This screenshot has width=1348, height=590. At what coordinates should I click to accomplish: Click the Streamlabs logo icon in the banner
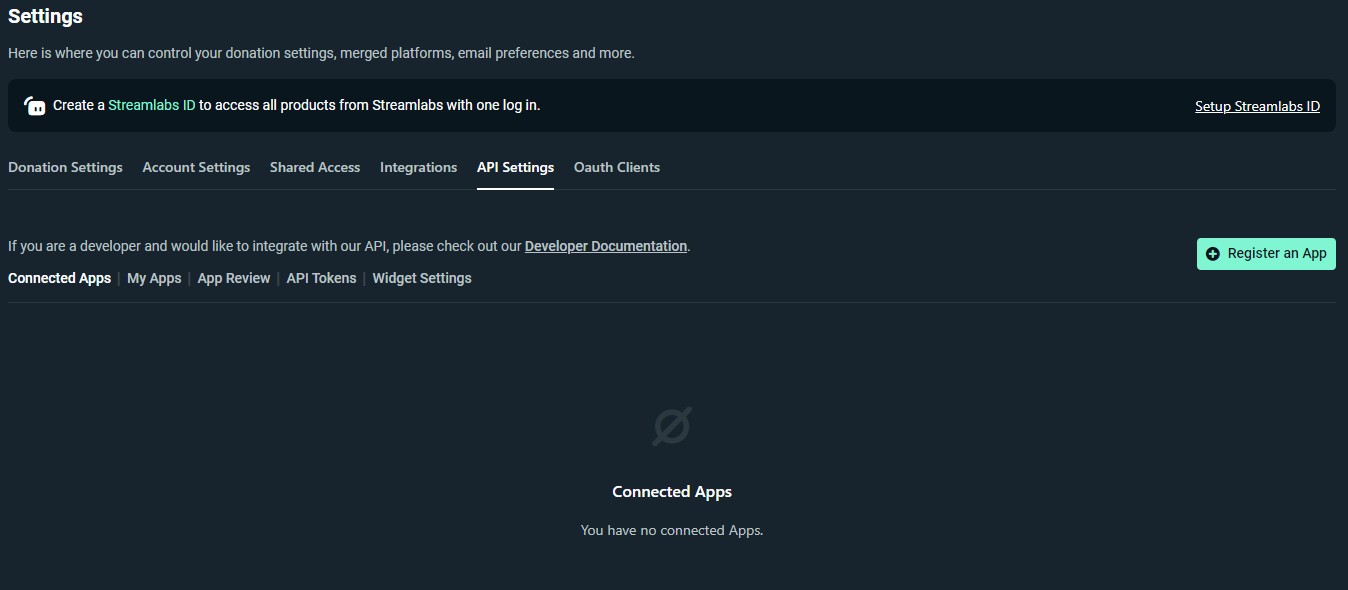click(x=35, y=106)
